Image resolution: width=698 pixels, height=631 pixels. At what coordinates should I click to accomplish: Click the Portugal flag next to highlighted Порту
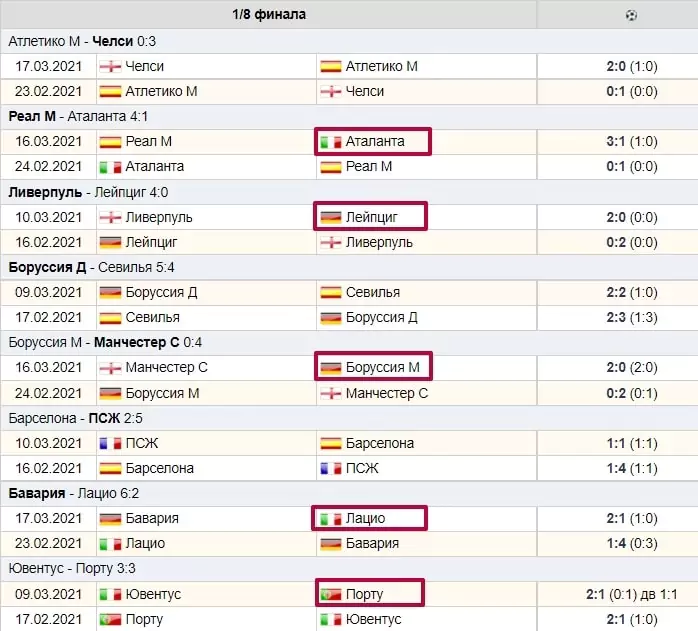[x=331, y=594]
